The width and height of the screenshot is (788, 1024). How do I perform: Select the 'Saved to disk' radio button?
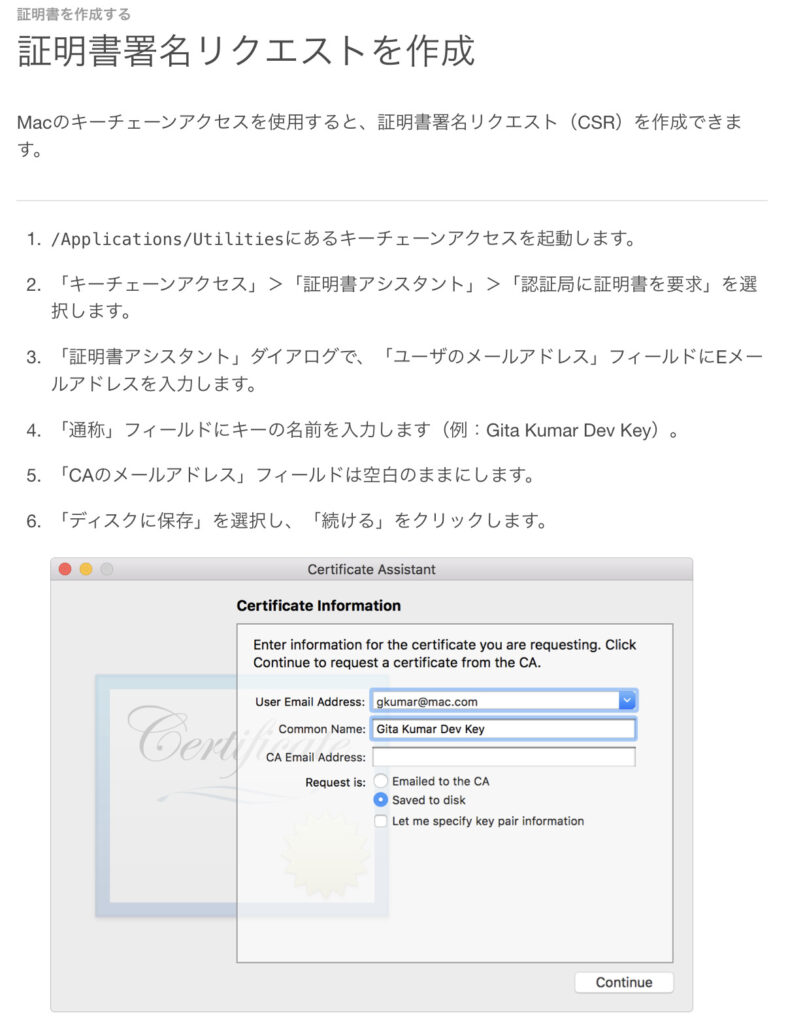pos(381,800)
